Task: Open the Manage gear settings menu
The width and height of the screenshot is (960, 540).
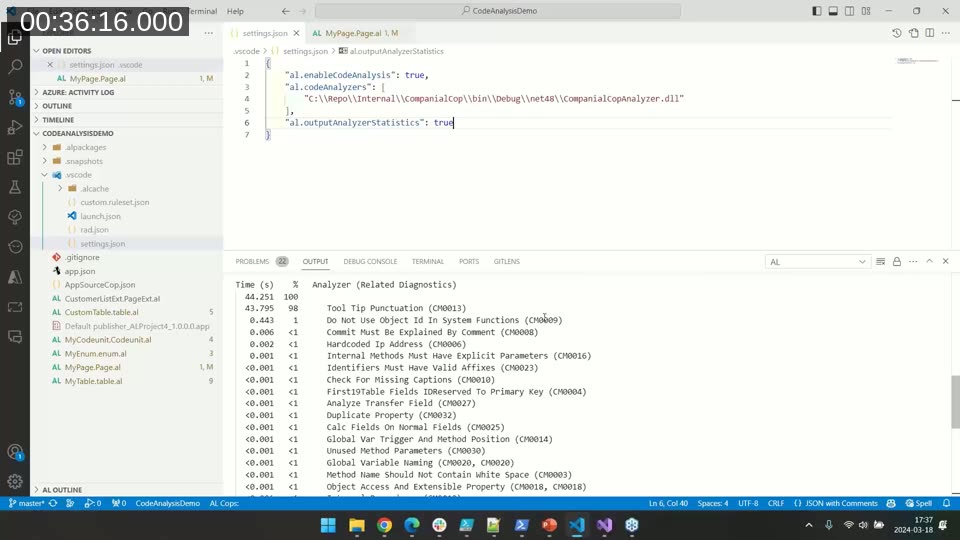Action: (x=15, y=482)
